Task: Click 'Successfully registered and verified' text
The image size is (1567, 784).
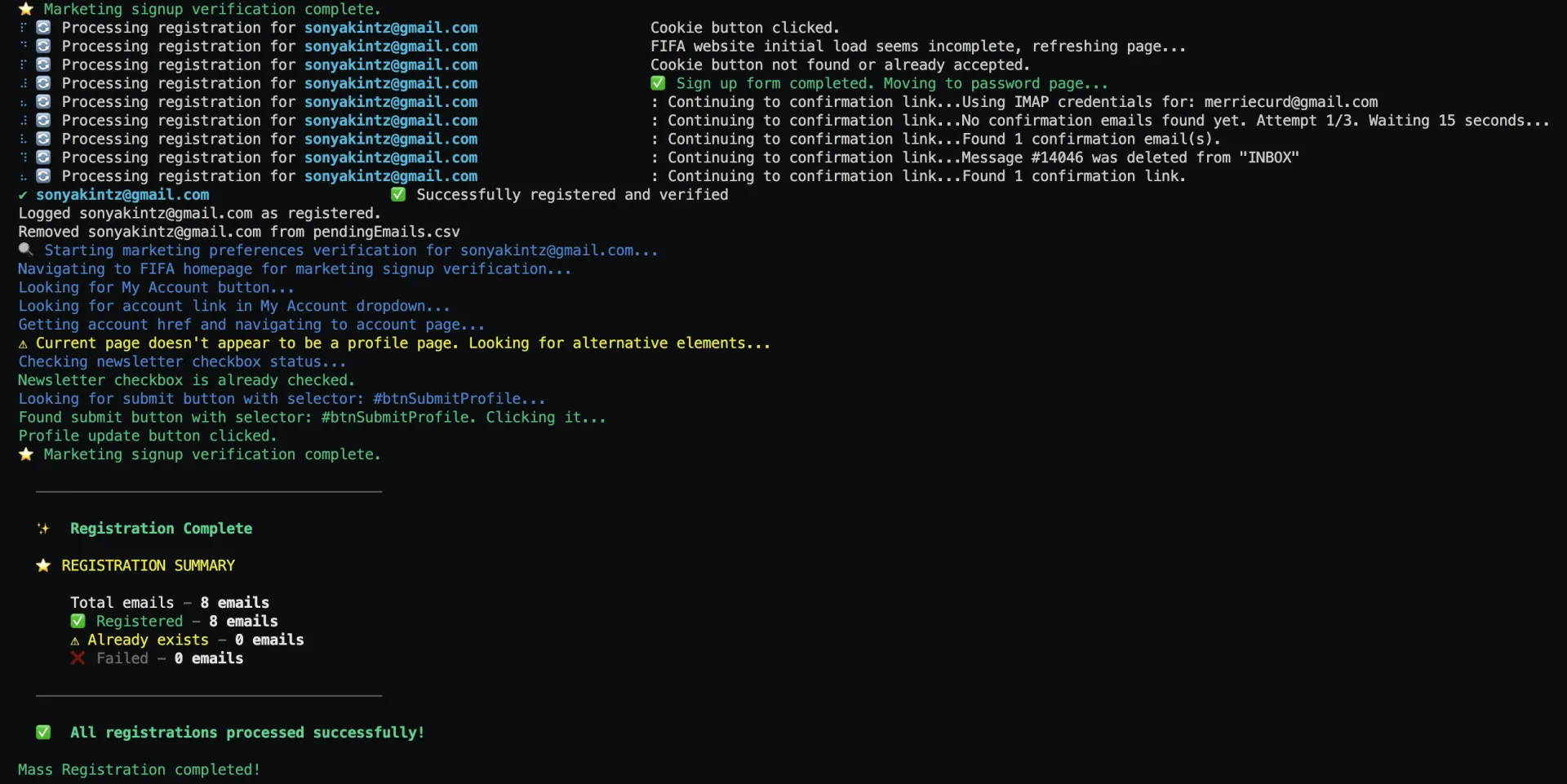Action: pyautogui.click(x=572, y=195)
